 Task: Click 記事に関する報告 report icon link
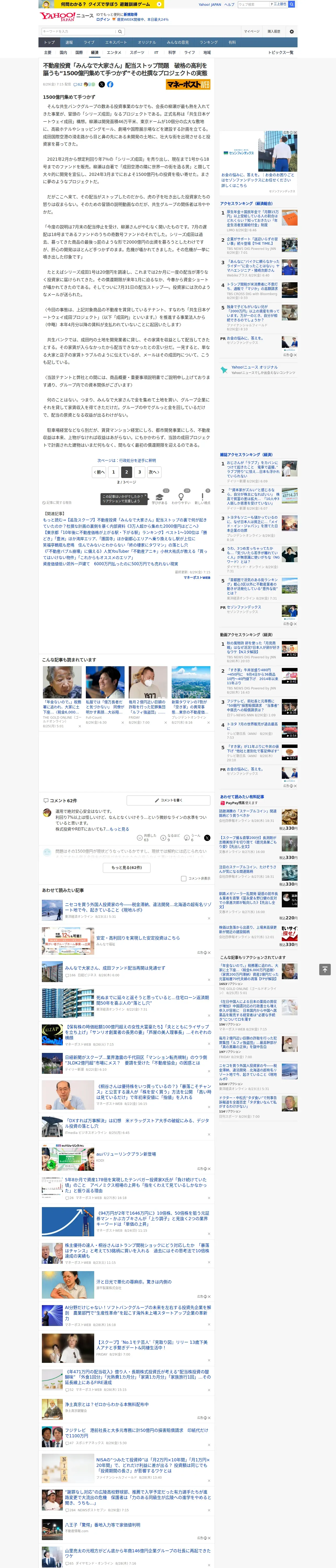coord(57,503)
